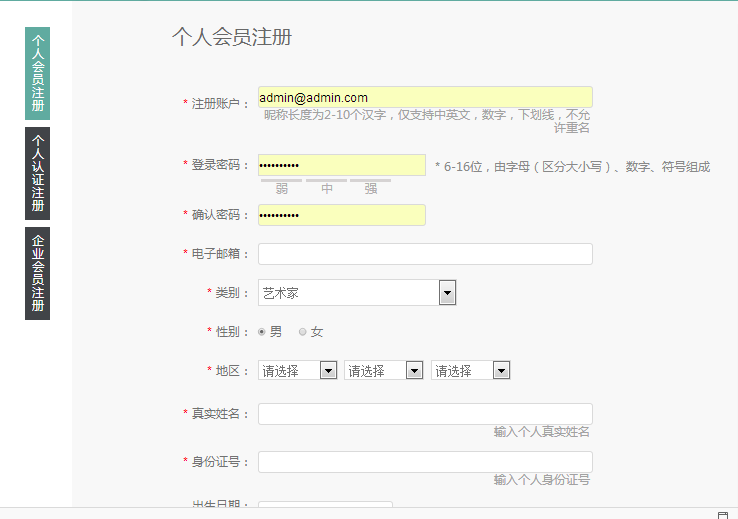Switch to the 企业会员注册 side tab
Viewport: 738px width, 519px height.
tap(37, 273)
